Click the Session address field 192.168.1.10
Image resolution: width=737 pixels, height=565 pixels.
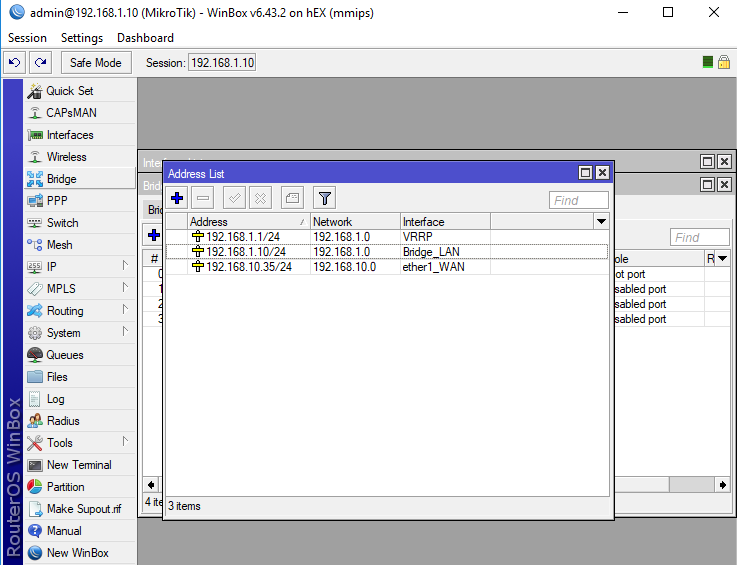[x=222, y=63]
